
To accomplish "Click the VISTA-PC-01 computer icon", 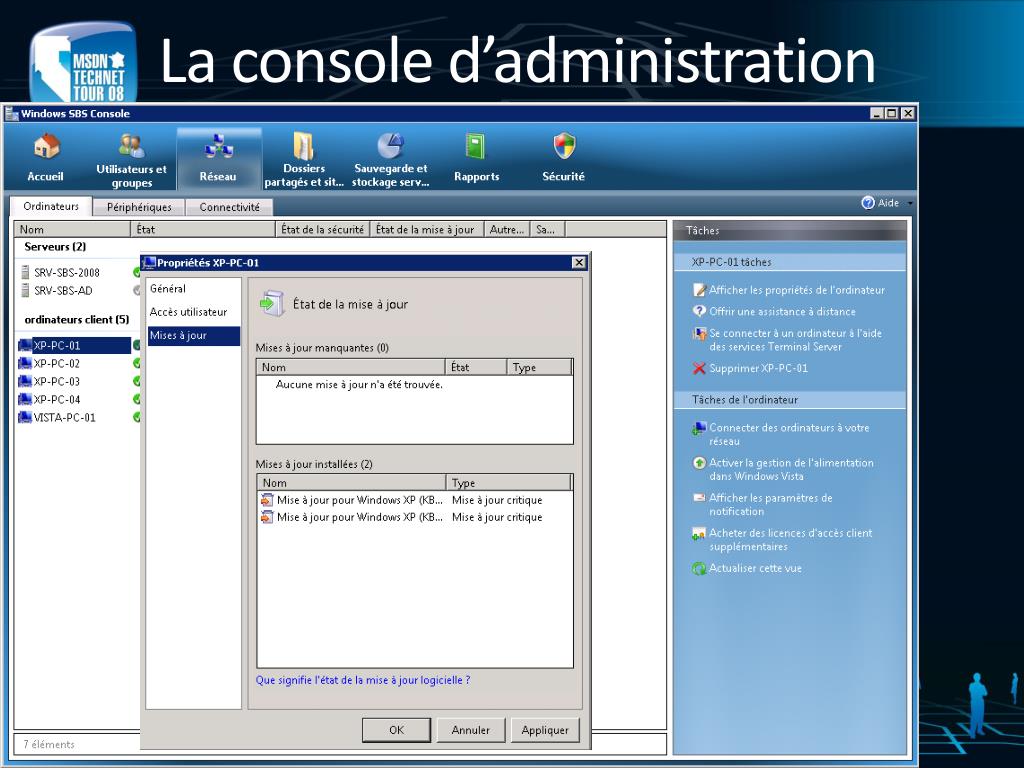I will click(25, 417).
